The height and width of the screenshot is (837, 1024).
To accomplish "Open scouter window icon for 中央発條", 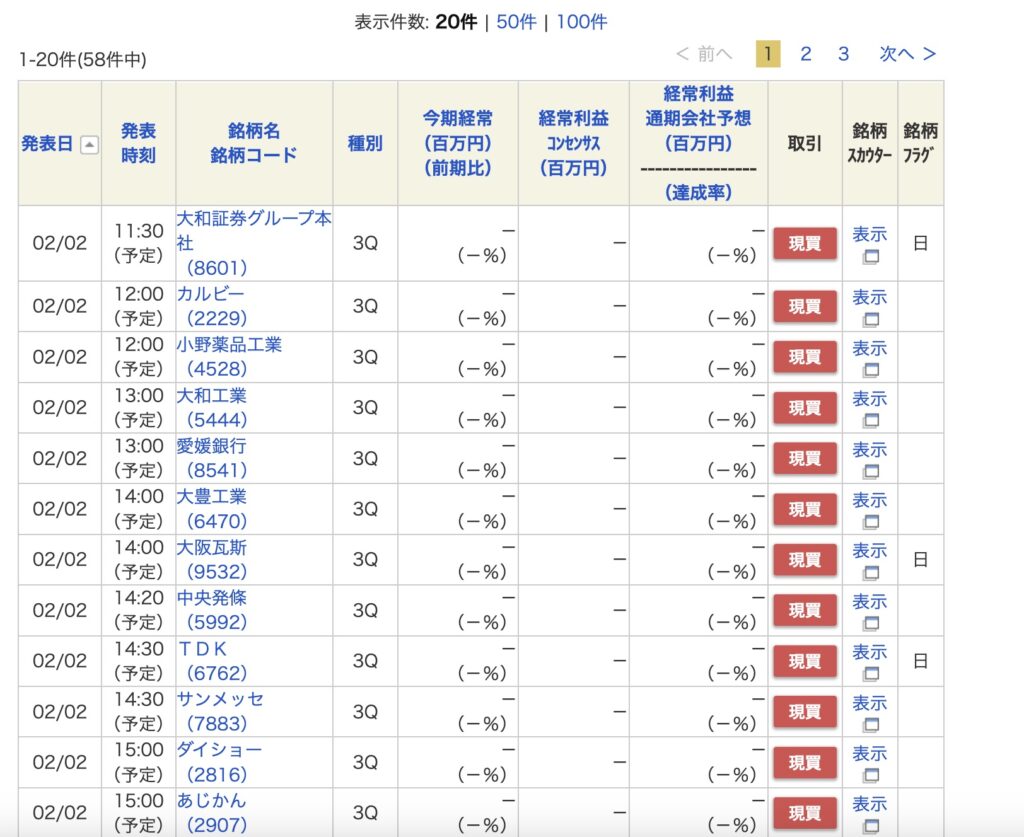I will (870, 623).
